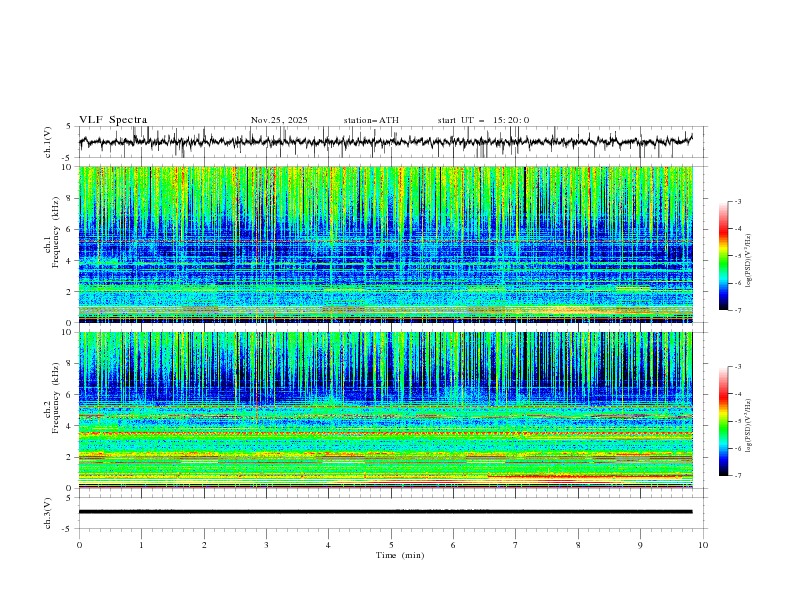Click the ch.3 flat black trace
Image resolution: width=792 pixels, height=612 pixels.
pyautogui.click(x=386, y=512)
